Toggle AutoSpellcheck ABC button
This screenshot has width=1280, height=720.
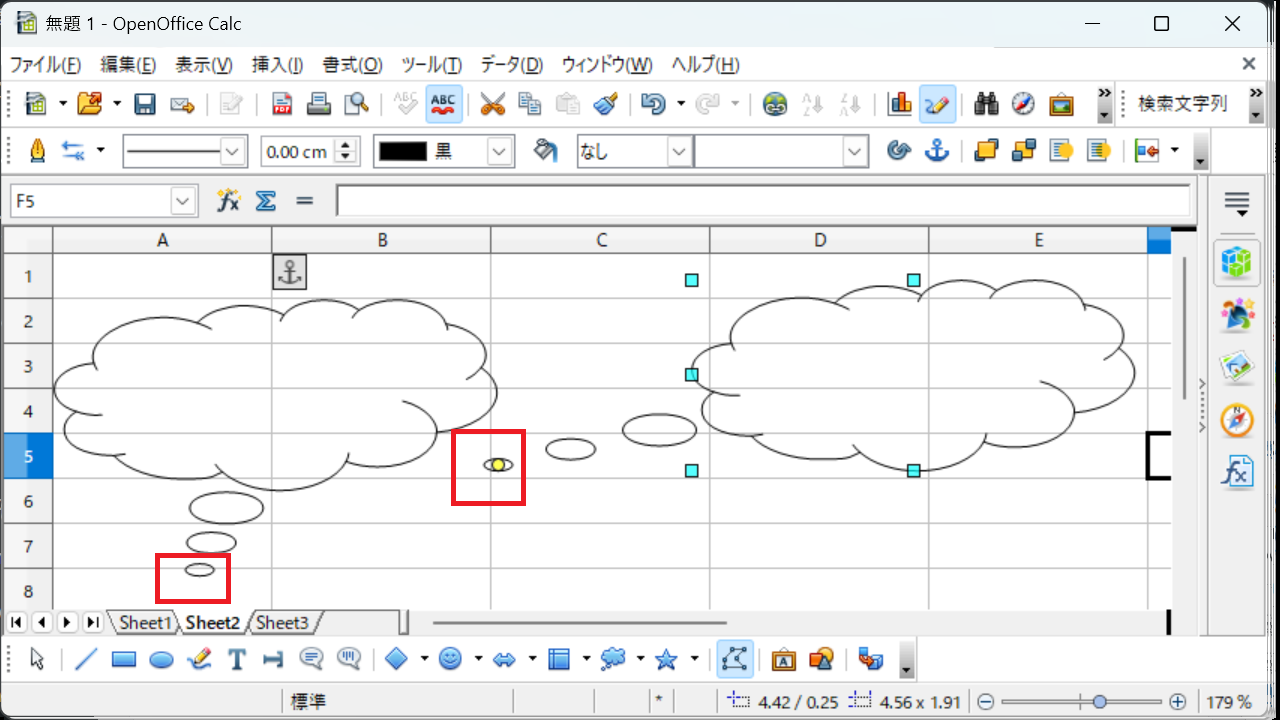click(443, 104)
